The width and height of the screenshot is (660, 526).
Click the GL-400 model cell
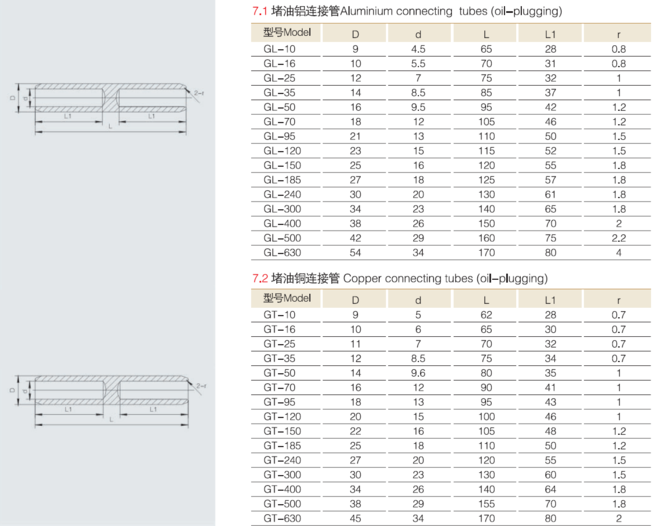click(281, 223)
